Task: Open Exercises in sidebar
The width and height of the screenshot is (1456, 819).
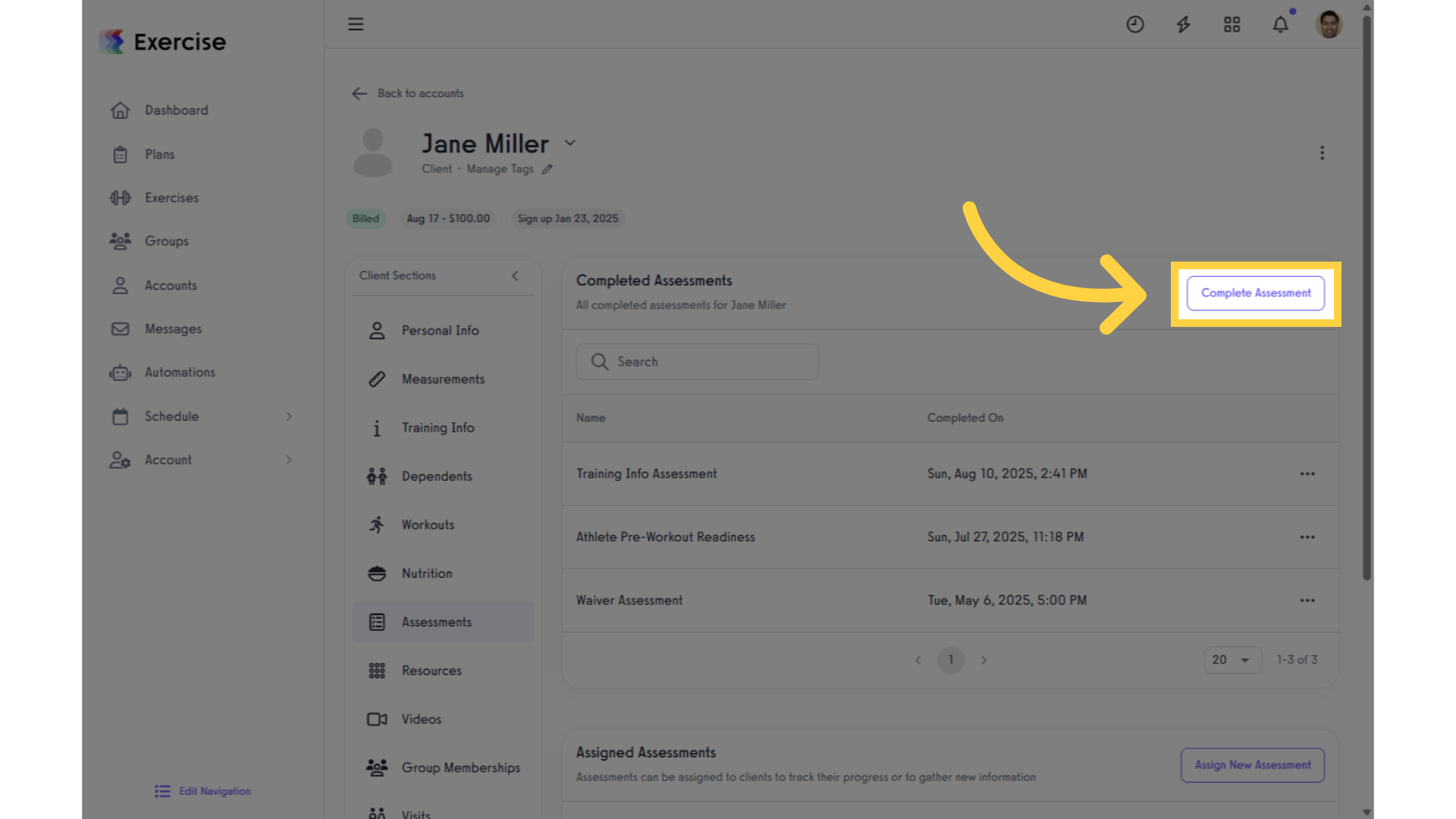Action: [x=171, y=198]
